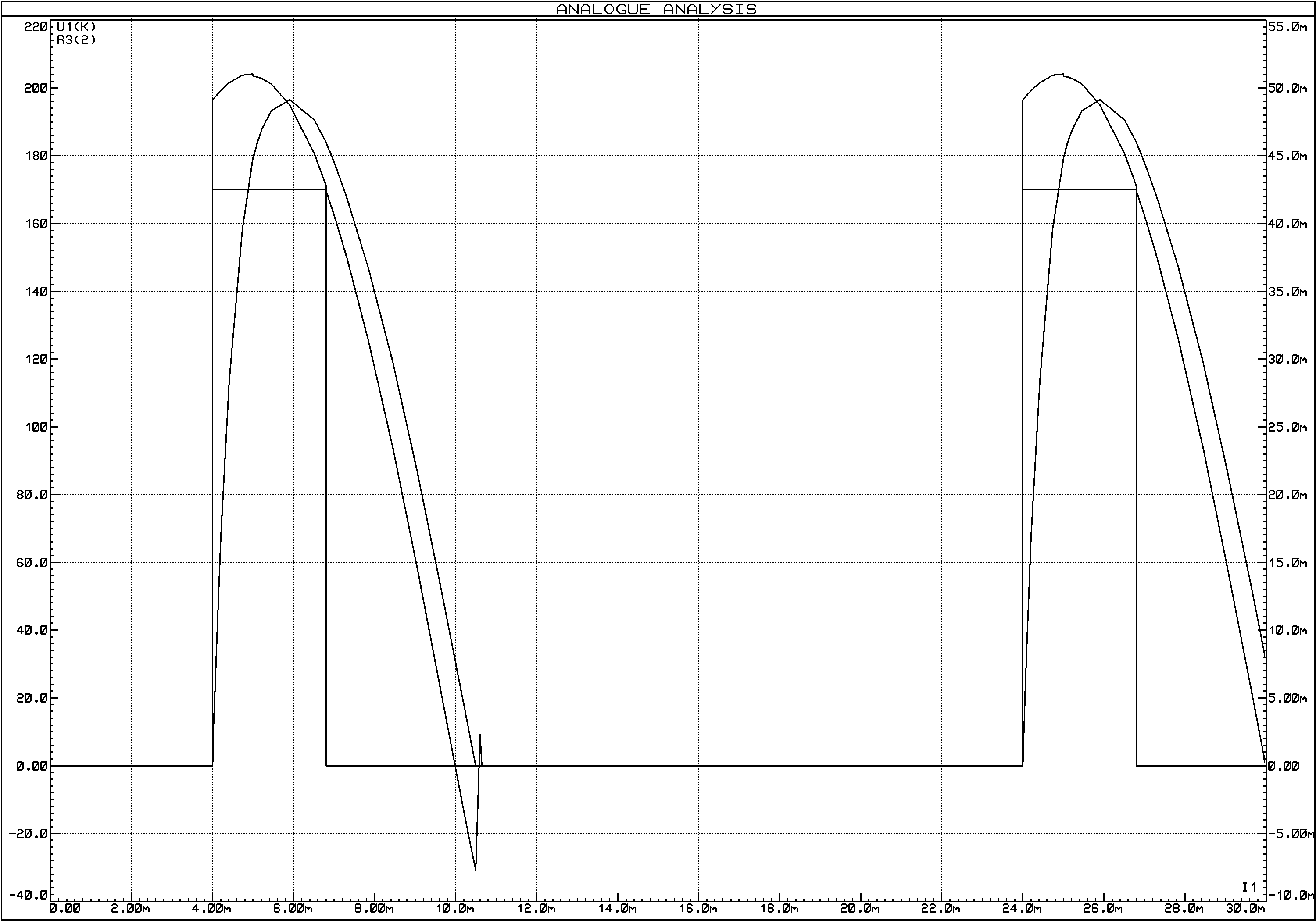The height and width of the screenshot is (921, 1316).
Task: Select the R3(2) trace label
Action: coord(76,39)
